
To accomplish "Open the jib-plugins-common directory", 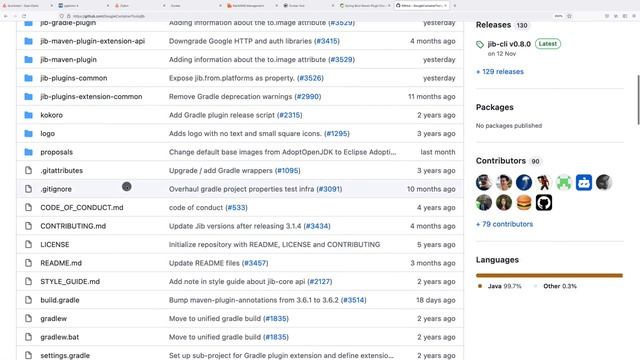I will 74,78.
